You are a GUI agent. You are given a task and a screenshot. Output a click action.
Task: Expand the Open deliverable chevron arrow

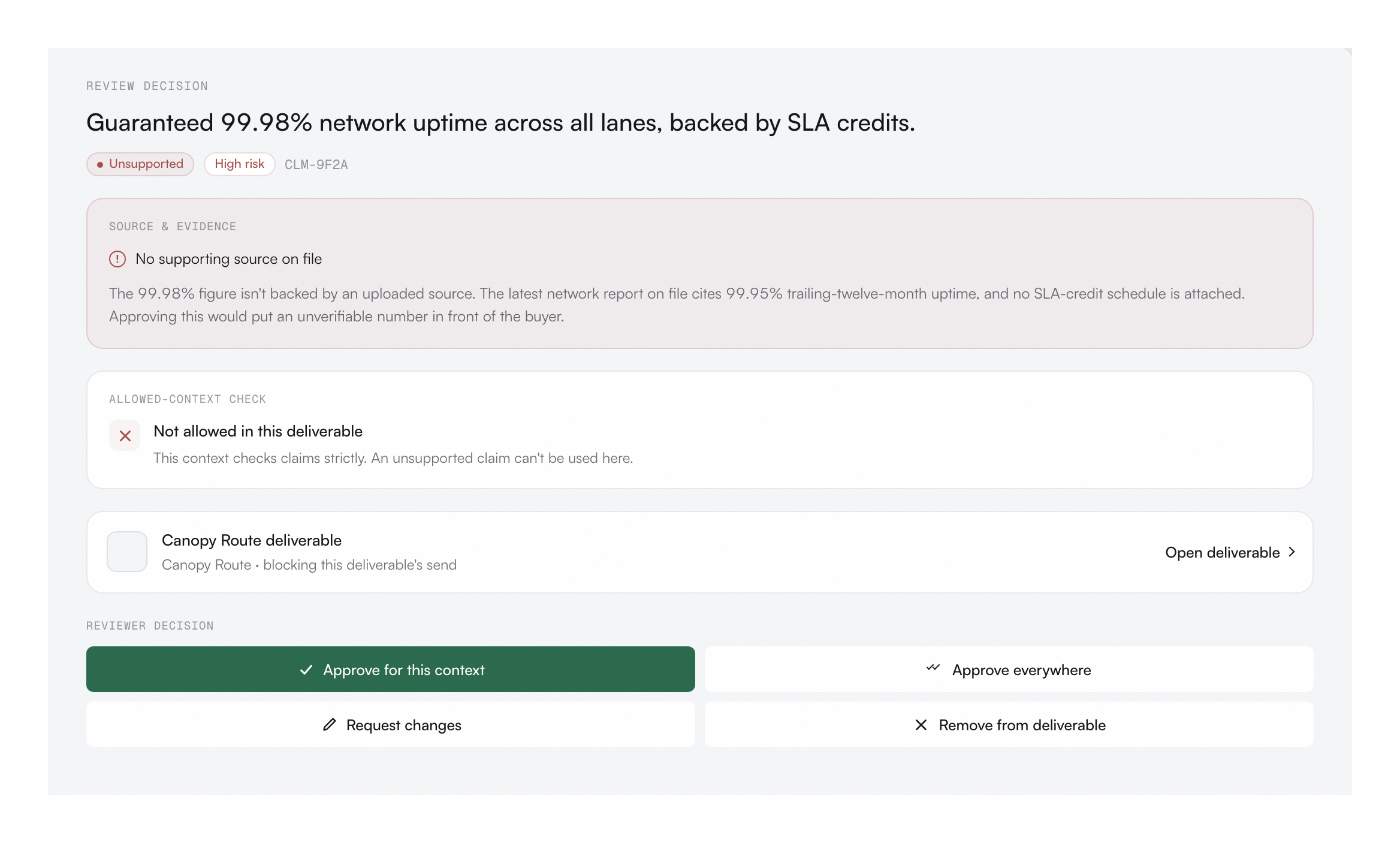point(1292,552)
